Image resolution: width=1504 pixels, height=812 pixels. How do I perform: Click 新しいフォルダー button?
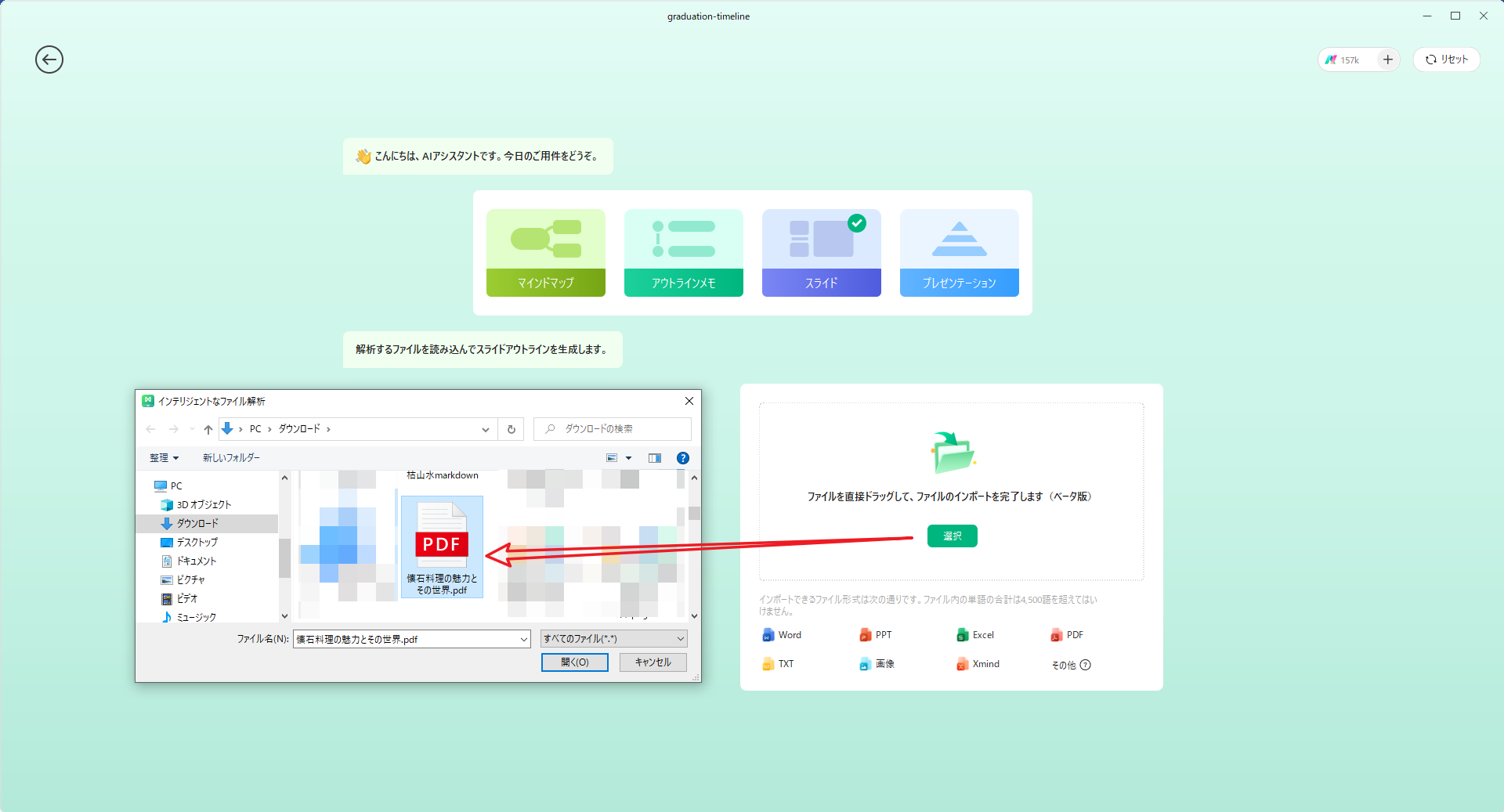231,458
